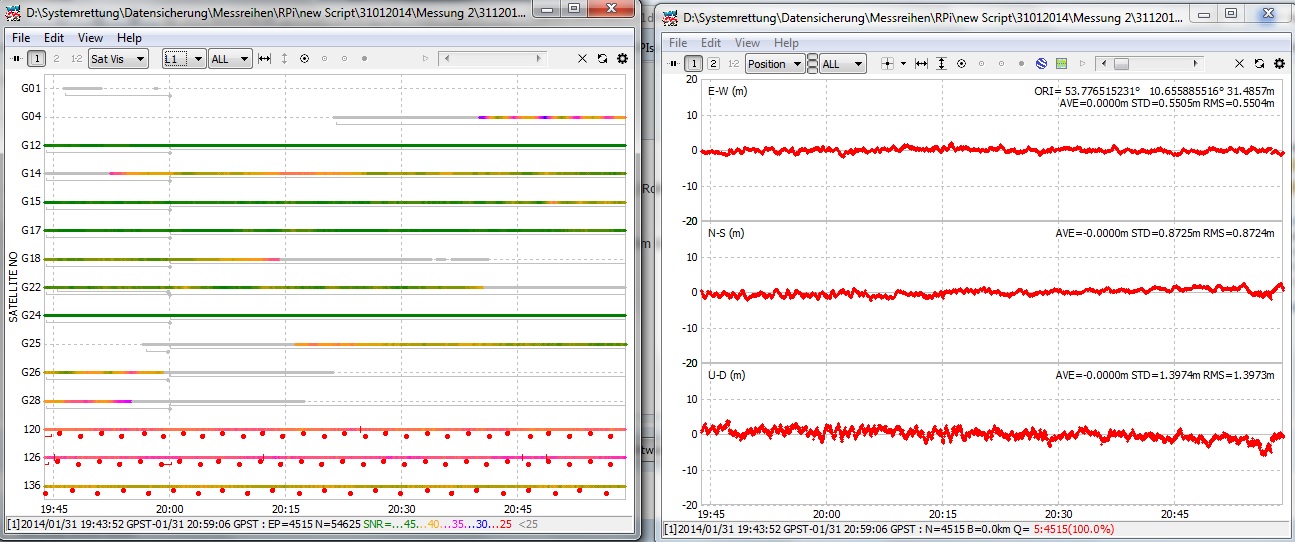Image resolution: width=1295 pixels, height=542 pixels.
Task: Open Google Earth view globe icon
Action: click(x=1041, y=64)
